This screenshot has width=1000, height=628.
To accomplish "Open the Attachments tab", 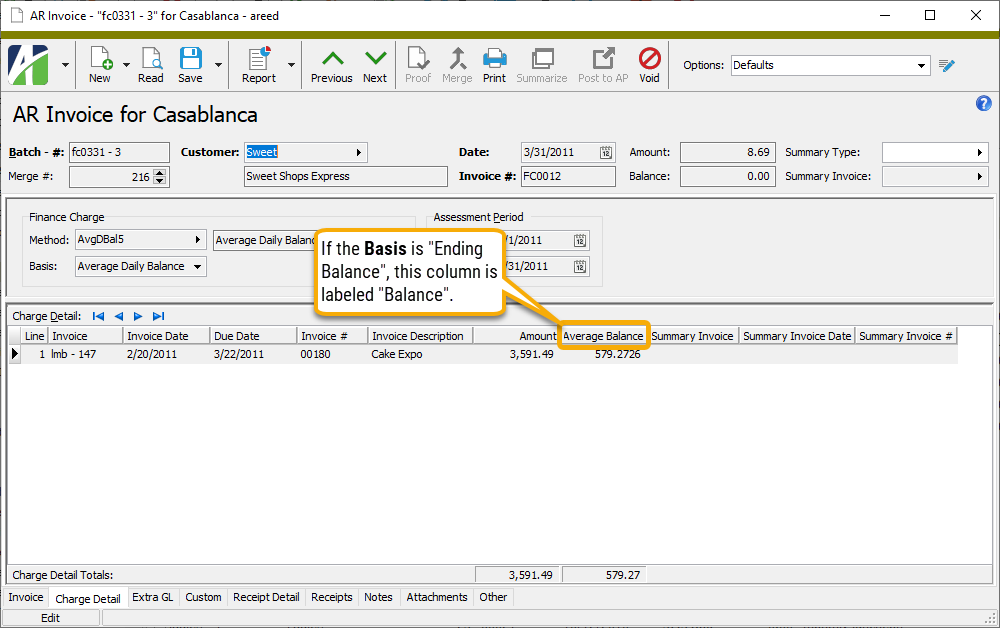I will click(x=436, y=597).
